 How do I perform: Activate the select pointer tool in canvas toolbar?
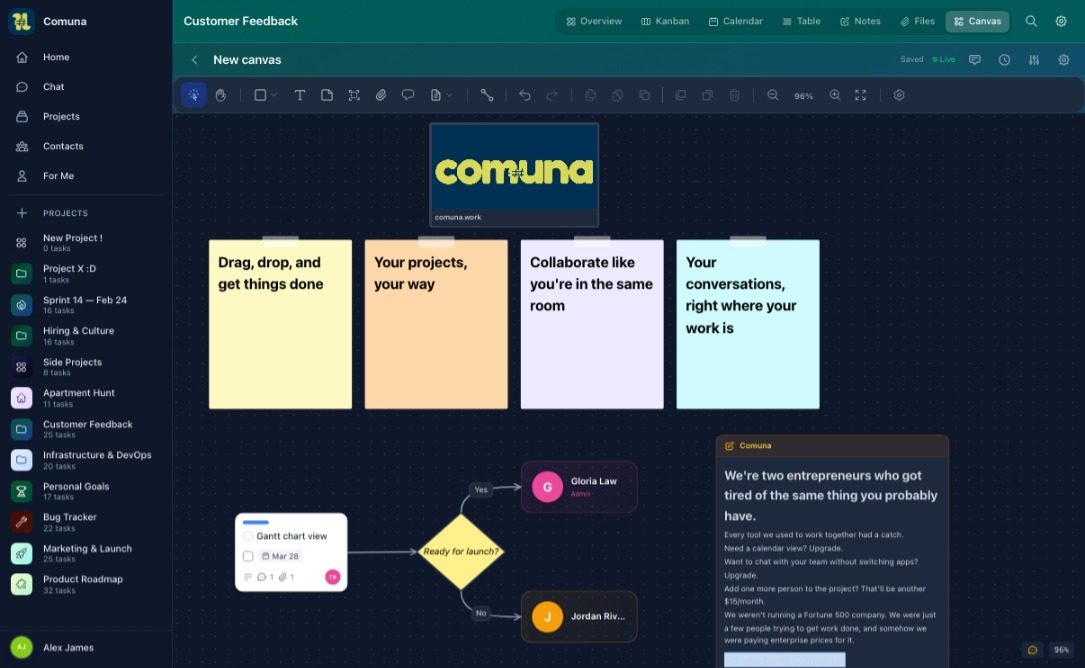(x=194, y=96)
